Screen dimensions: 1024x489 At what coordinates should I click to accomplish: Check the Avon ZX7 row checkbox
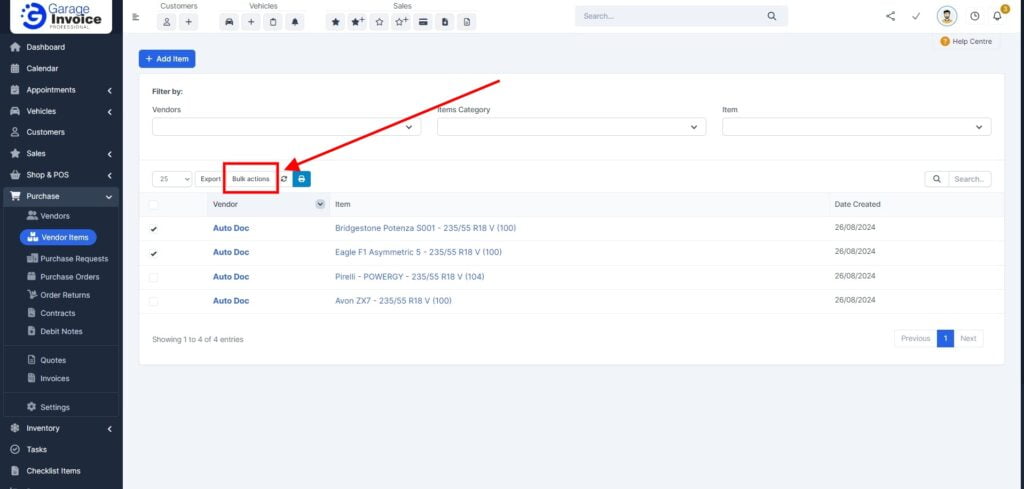click(x=153, y=302)
